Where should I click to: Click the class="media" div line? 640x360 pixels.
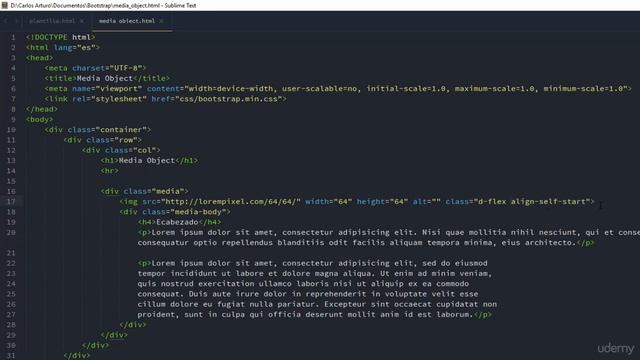click(x=144, y=191)
